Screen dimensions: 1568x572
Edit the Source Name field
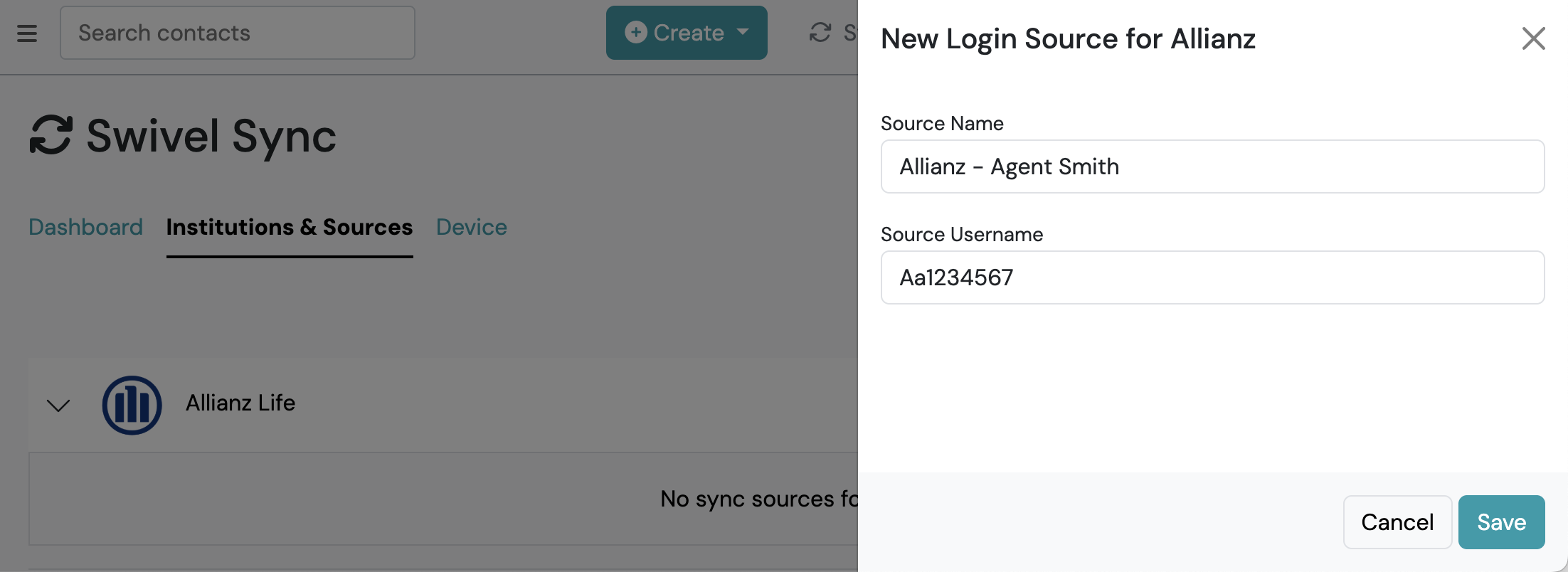pos(1212,166)
